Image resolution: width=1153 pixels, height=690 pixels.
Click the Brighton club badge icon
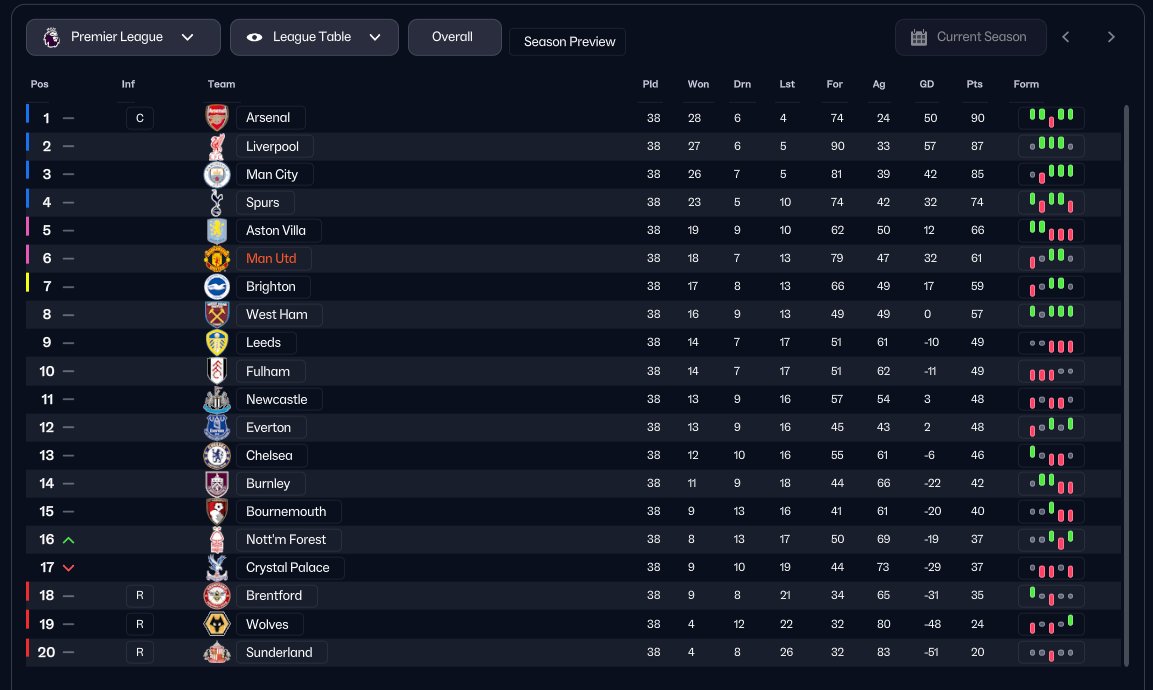coord(217,287)
